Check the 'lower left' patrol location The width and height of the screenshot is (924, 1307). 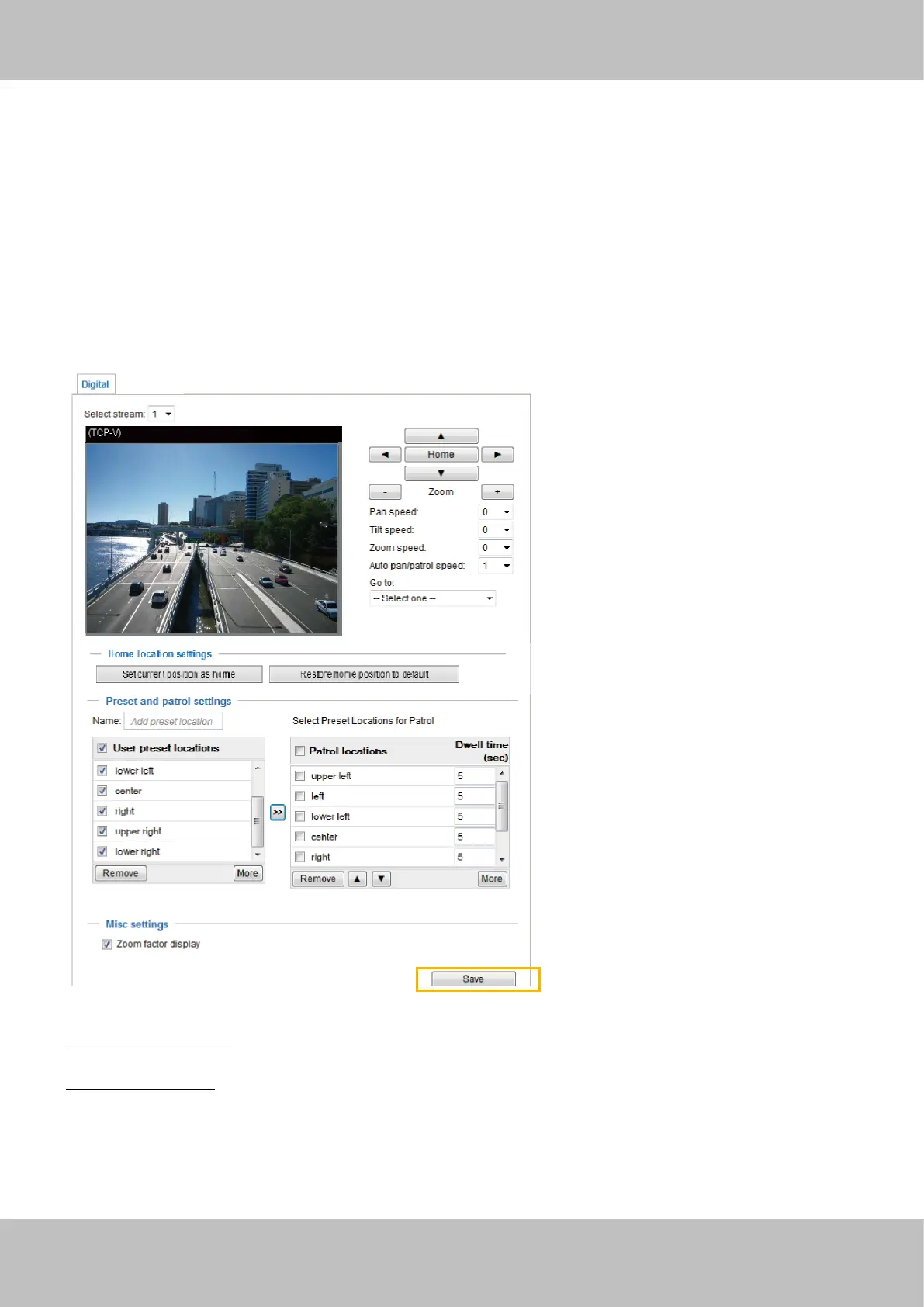pyautogui.click(x=299, y=816)
